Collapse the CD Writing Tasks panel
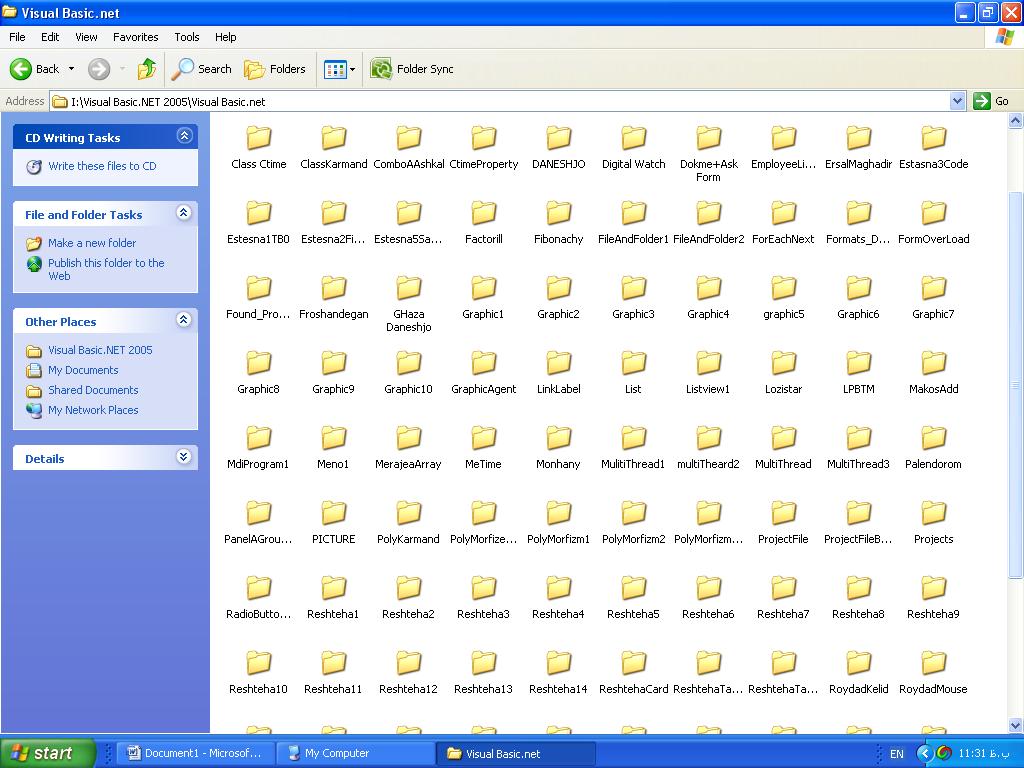 click(x=184, y=136)
